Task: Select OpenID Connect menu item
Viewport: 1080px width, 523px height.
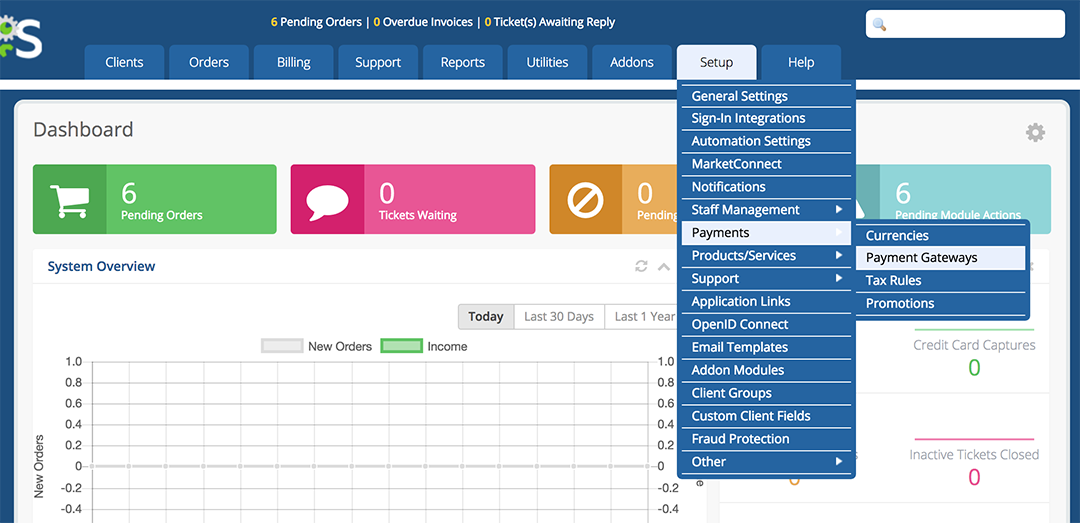Action: [766, 324]
